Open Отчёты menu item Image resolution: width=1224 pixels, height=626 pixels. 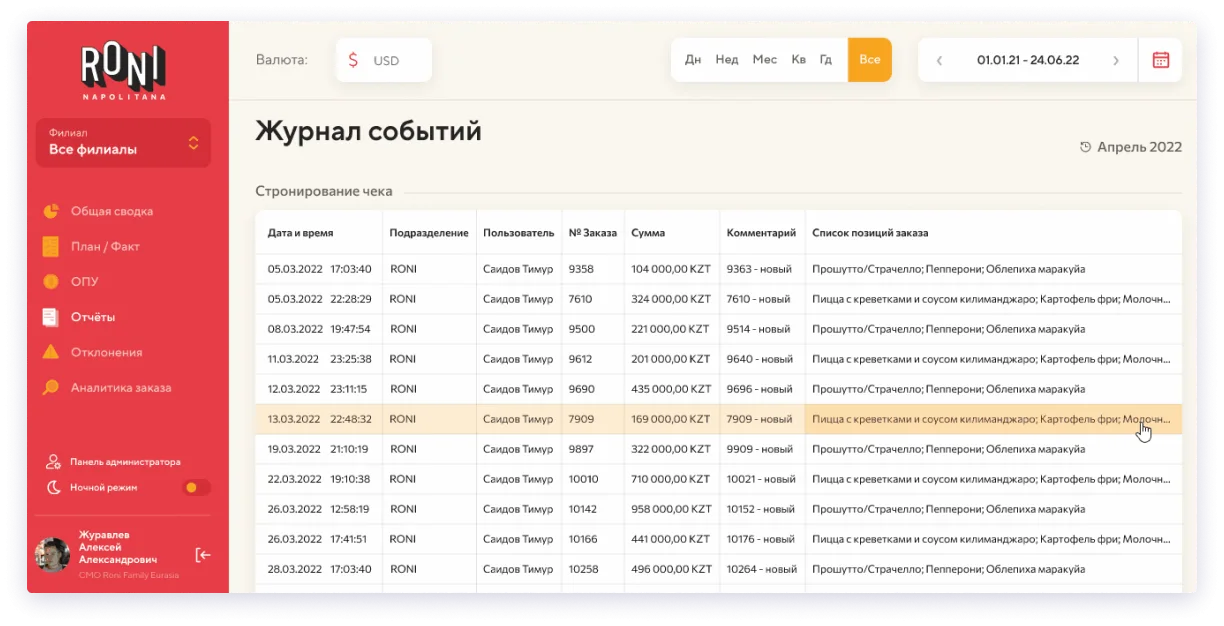tap(92, 317)
